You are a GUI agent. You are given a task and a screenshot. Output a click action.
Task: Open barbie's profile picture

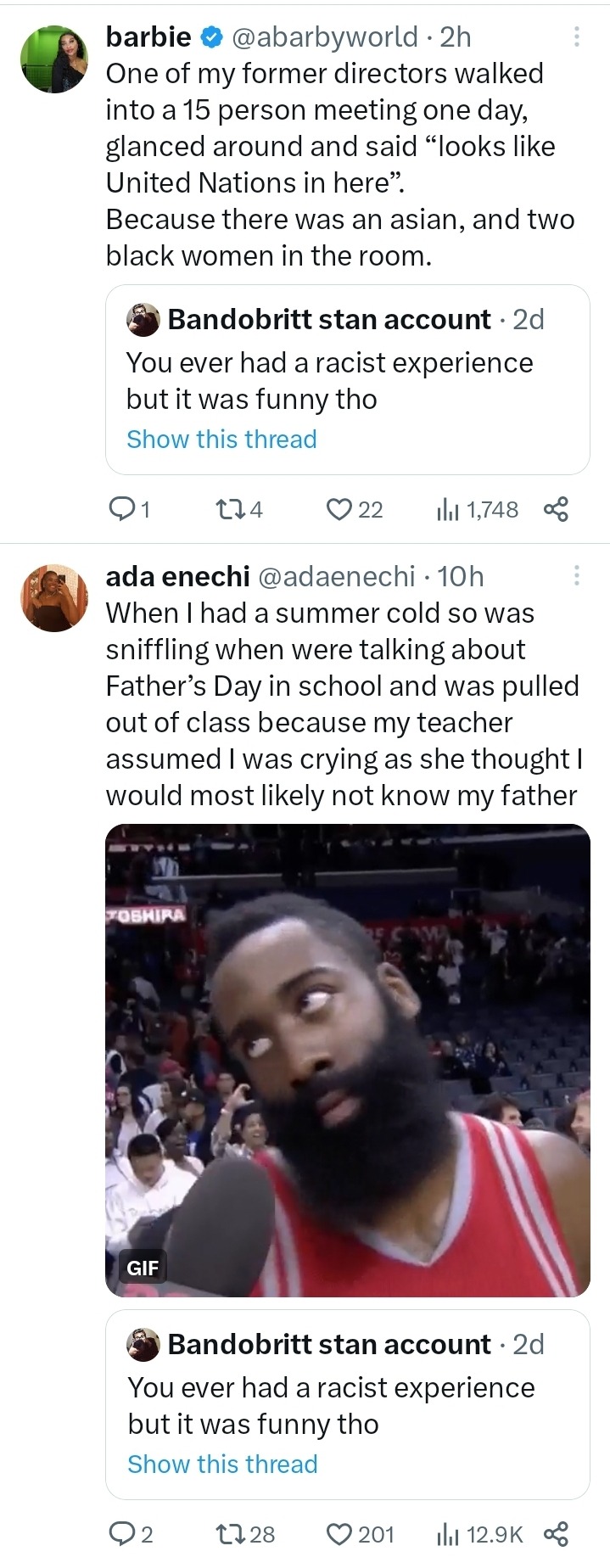[54, 59]
